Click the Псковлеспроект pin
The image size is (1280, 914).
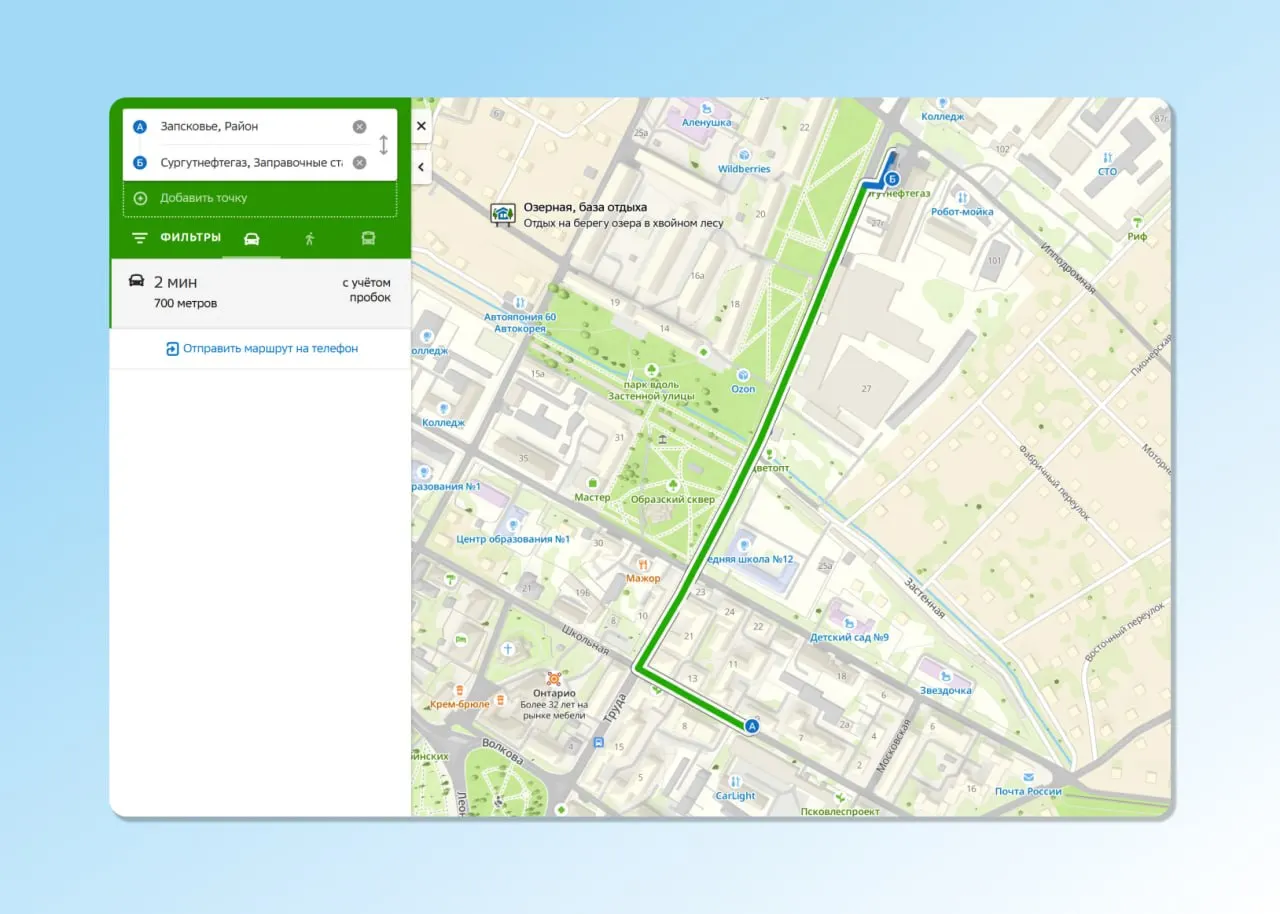point(840,797)
